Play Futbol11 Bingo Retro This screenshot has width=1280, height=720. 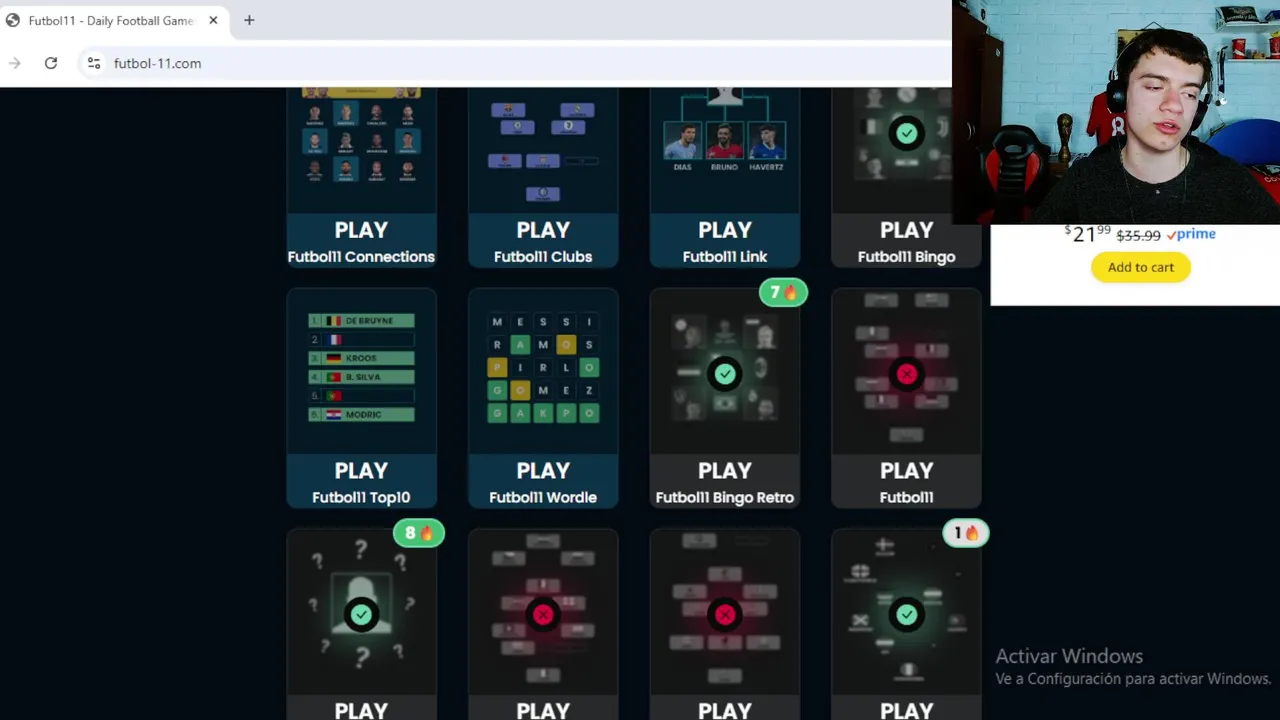click(725, 481)
